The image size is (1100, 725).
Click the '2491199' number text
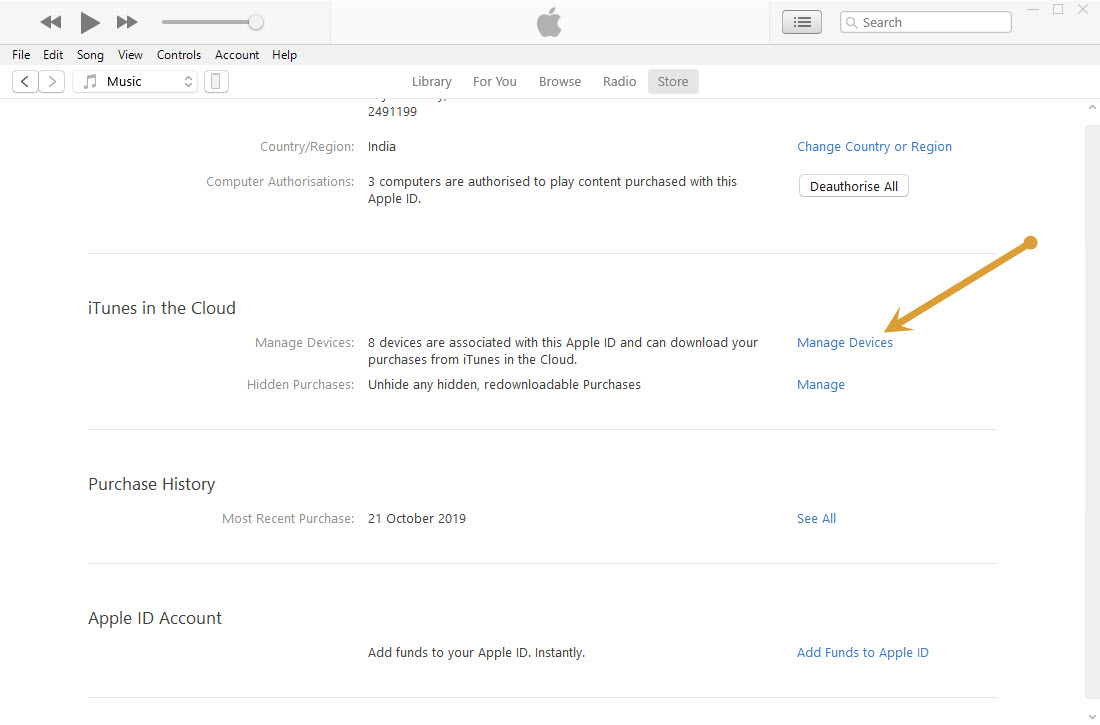[392, 112]
